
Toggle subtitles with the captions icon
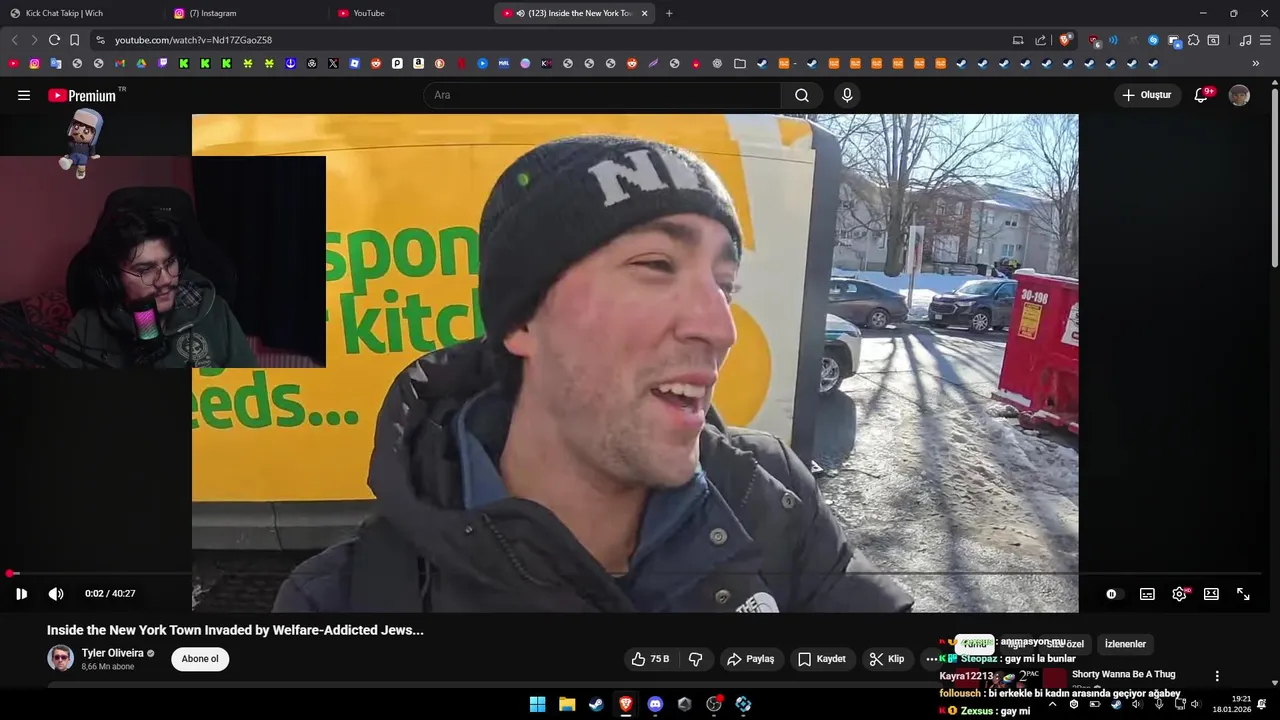click(1147, 594)
